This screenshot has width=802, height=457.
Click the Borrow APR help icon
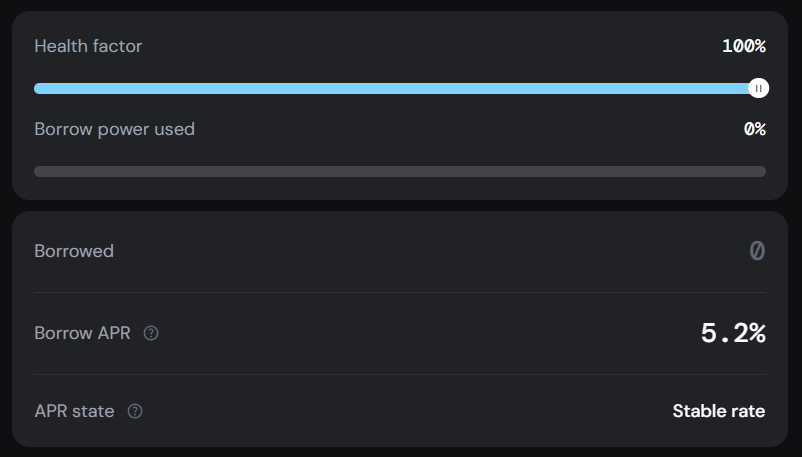click(x=151, y=333)
